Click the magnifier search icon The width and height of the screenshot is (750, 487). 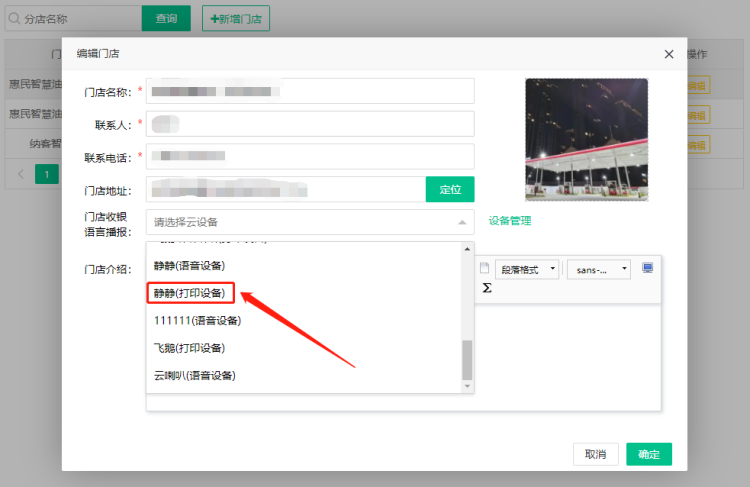[x=14, y=19]
